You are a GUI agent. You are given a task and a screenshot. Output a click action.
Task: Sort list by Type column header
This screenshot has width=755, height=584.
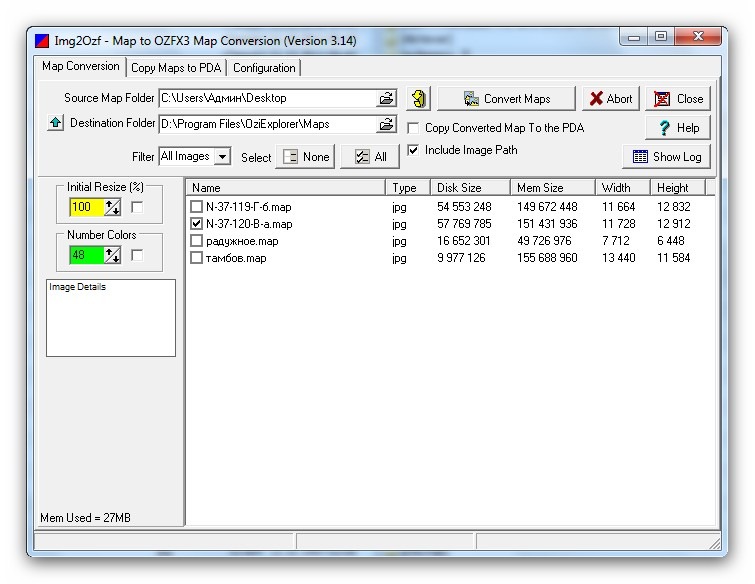[x=407, y=188]
